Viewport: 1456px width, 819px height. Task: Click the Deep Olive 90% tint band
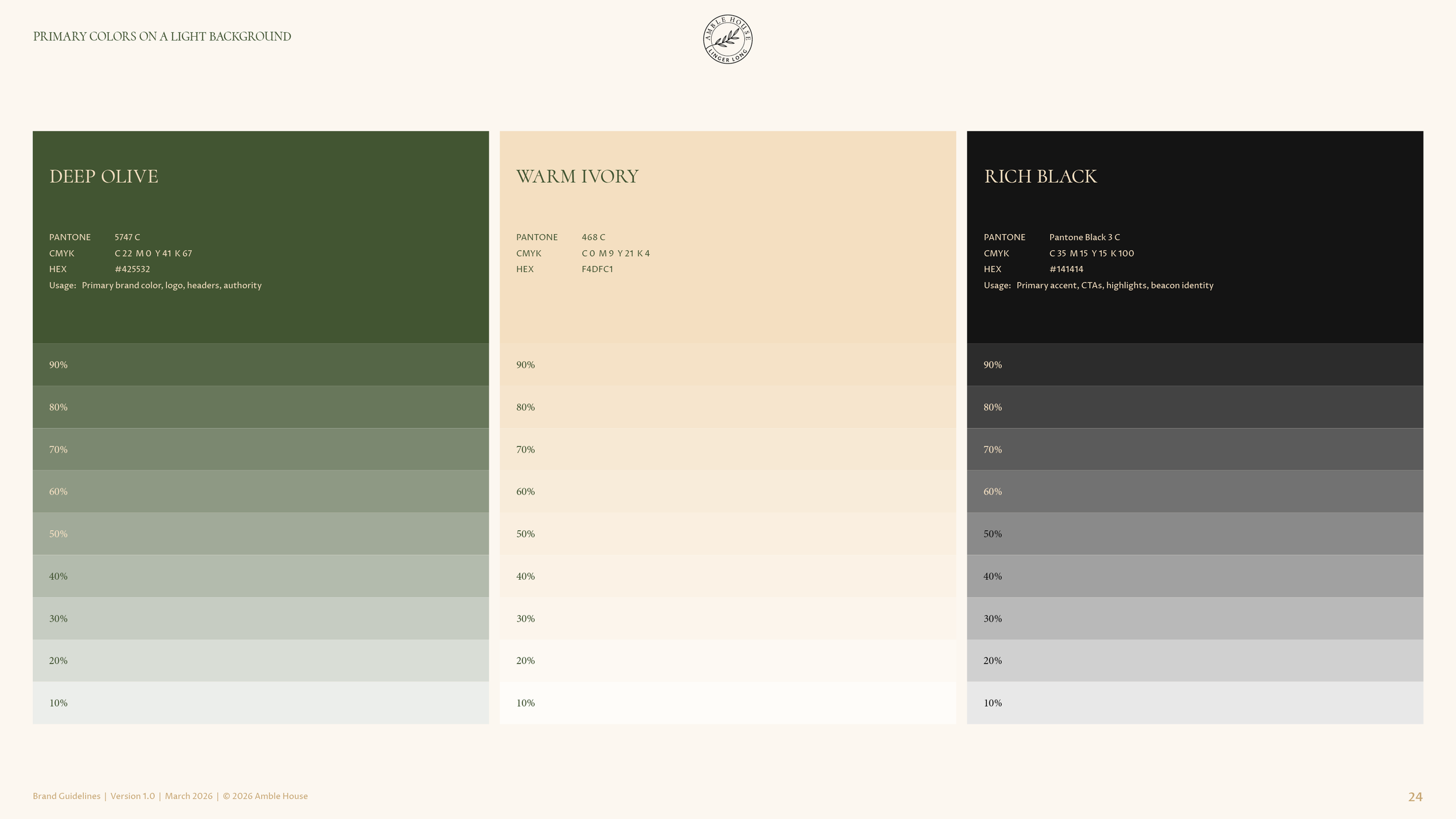point(260,365)
